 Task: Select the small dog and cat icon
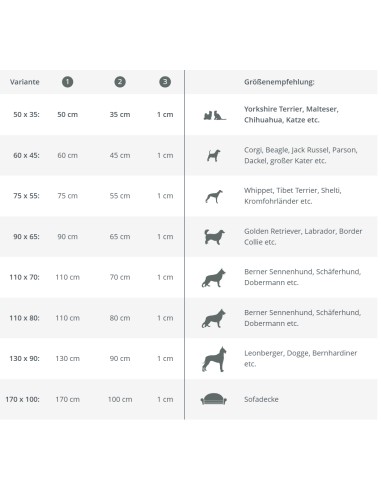click(214, 115)
